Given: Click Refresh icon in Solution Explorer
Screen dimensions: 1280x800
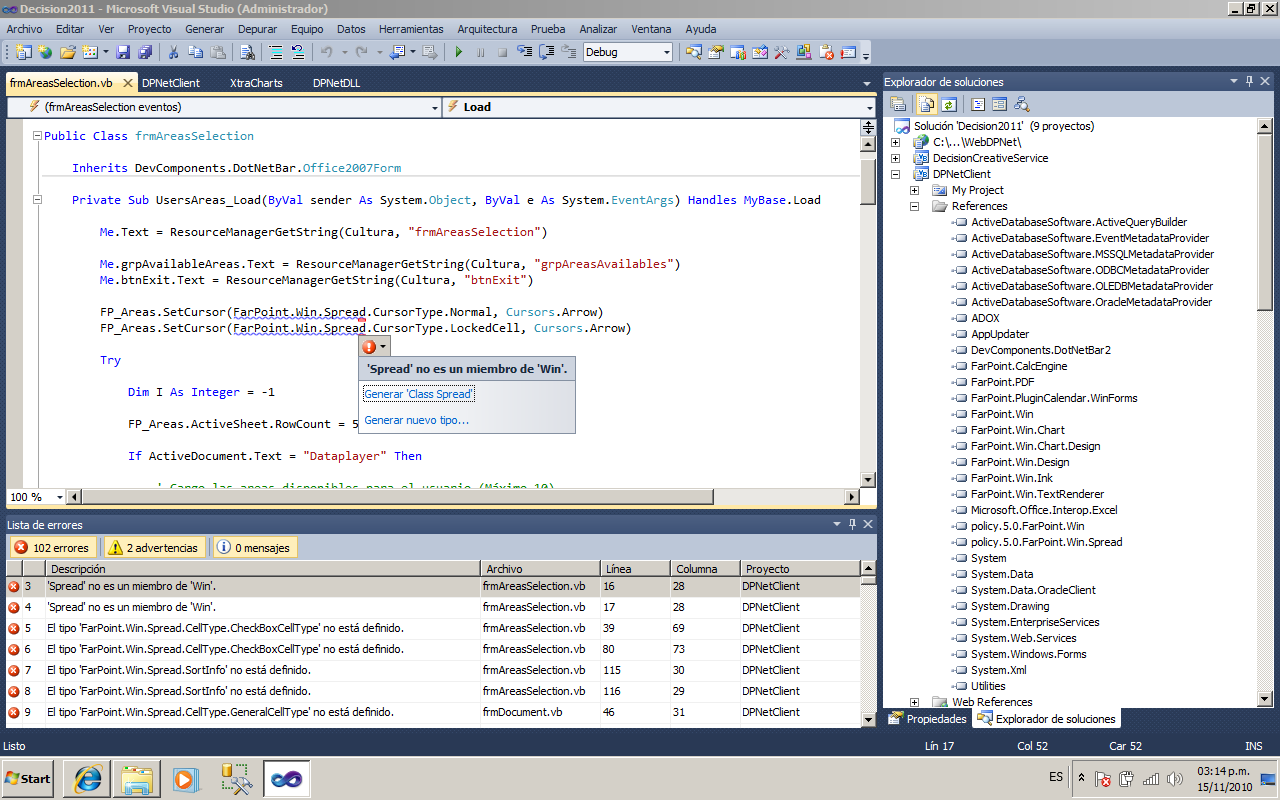Looking at the screenshot, I should pyautogui.click(x=948, y=104).
